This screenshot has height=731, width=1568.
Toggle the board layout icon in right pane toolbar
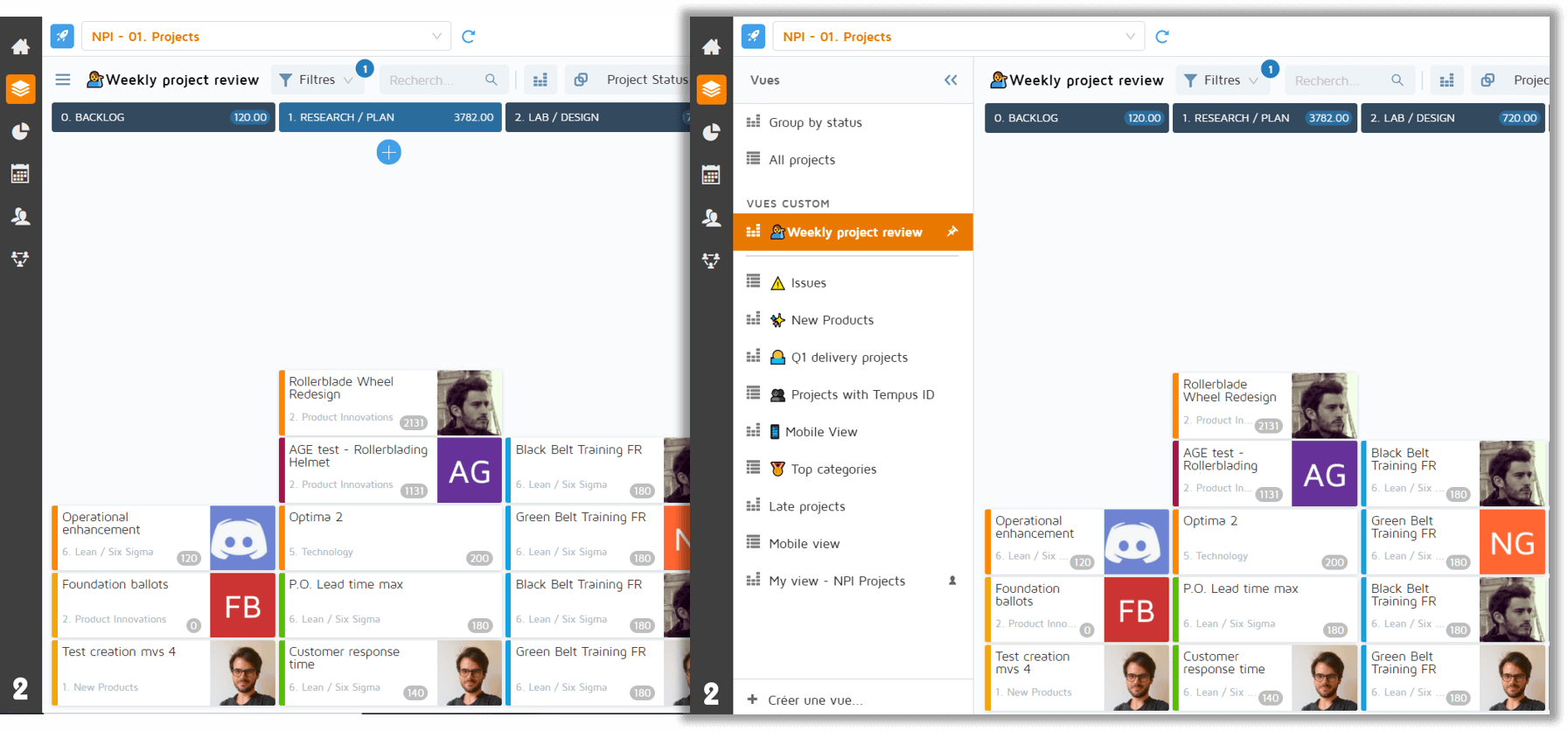(x=1446, y=80)
